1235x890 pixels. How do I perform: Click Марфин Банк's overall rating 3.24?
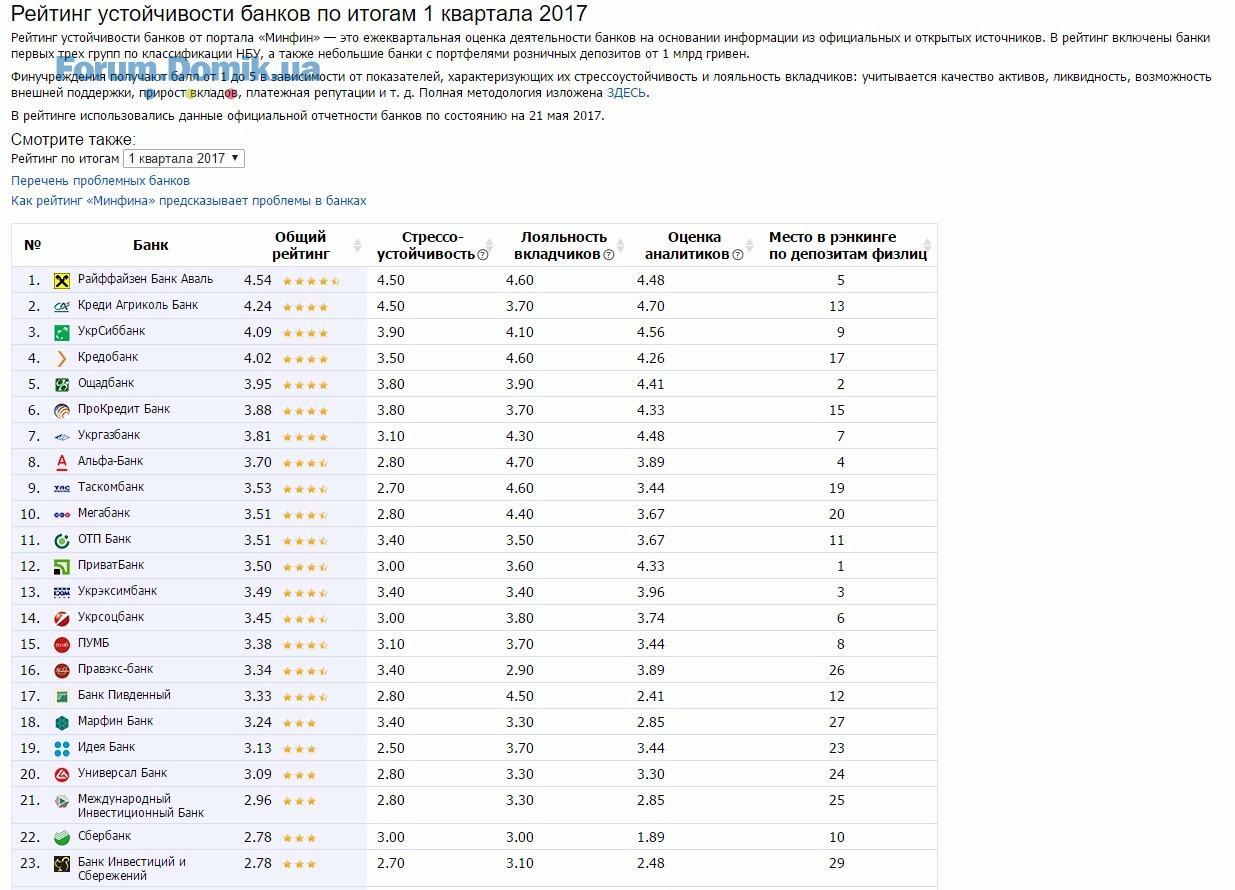tap(258, 722)
